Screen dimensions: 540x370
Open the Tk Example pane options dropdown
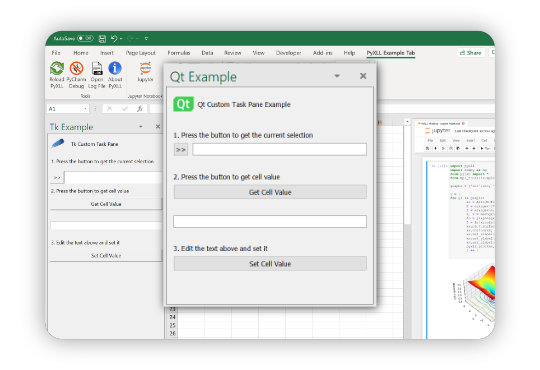pos(141,126)
